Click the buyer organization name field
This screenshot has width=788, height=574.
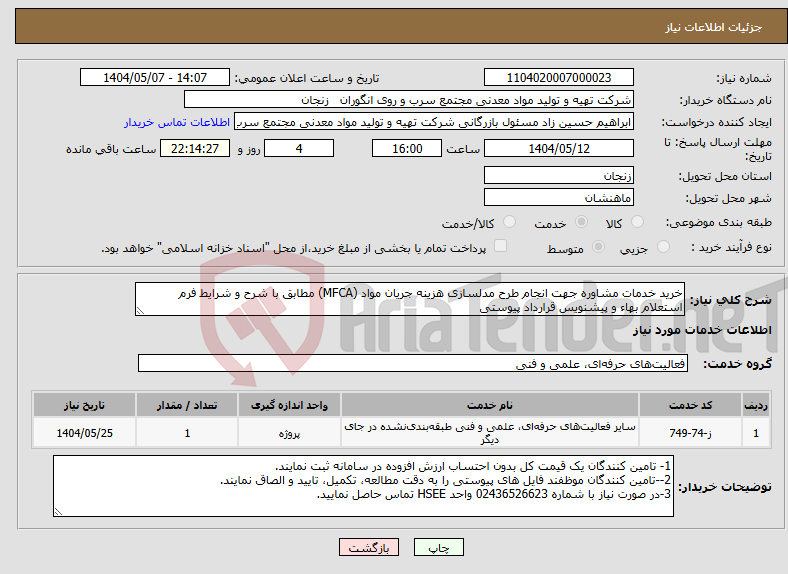click(x=409, y=100)
